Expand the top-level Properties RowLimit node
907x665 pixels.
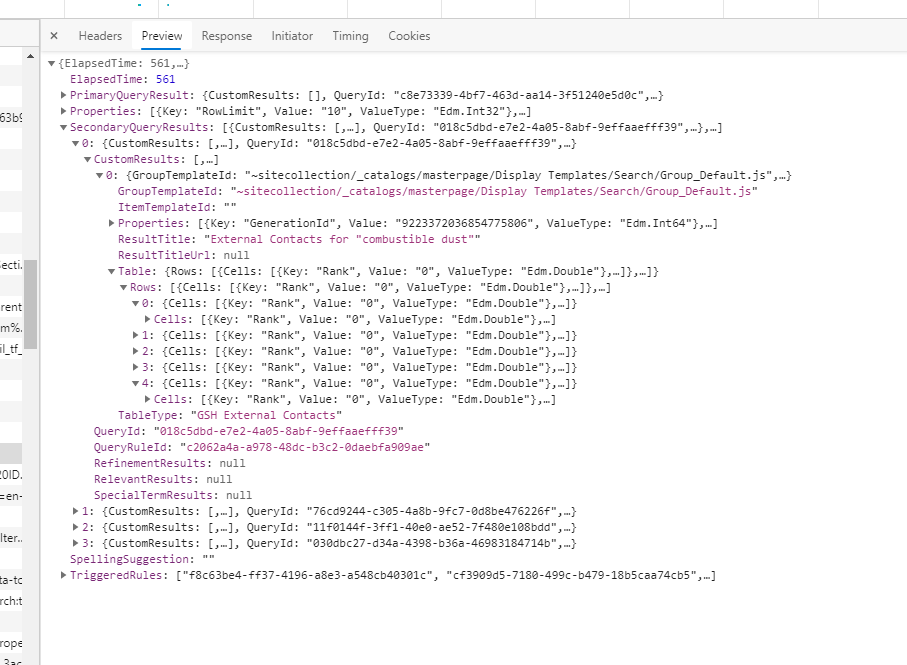pyautogui.click(x=63, y=111)
